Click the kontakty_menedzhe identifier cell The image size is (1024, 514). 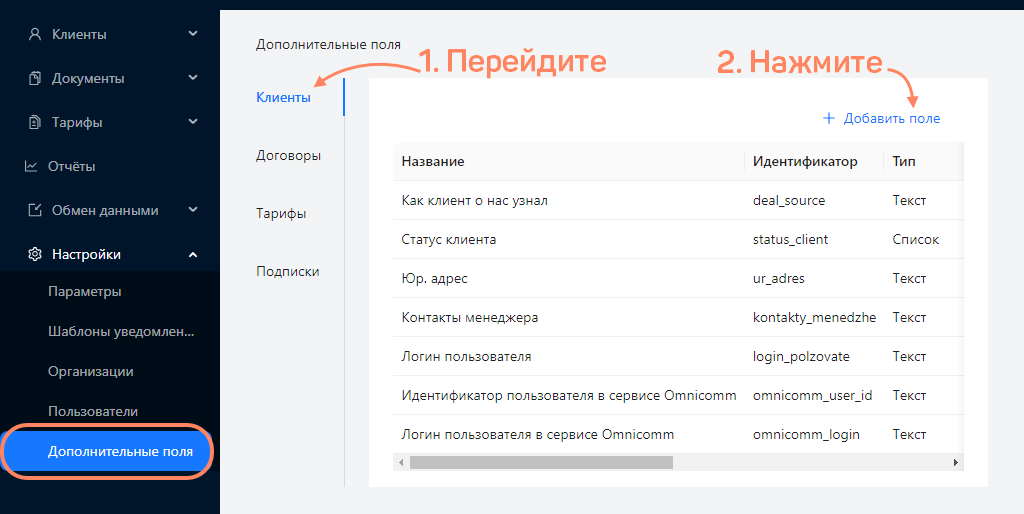814,317
